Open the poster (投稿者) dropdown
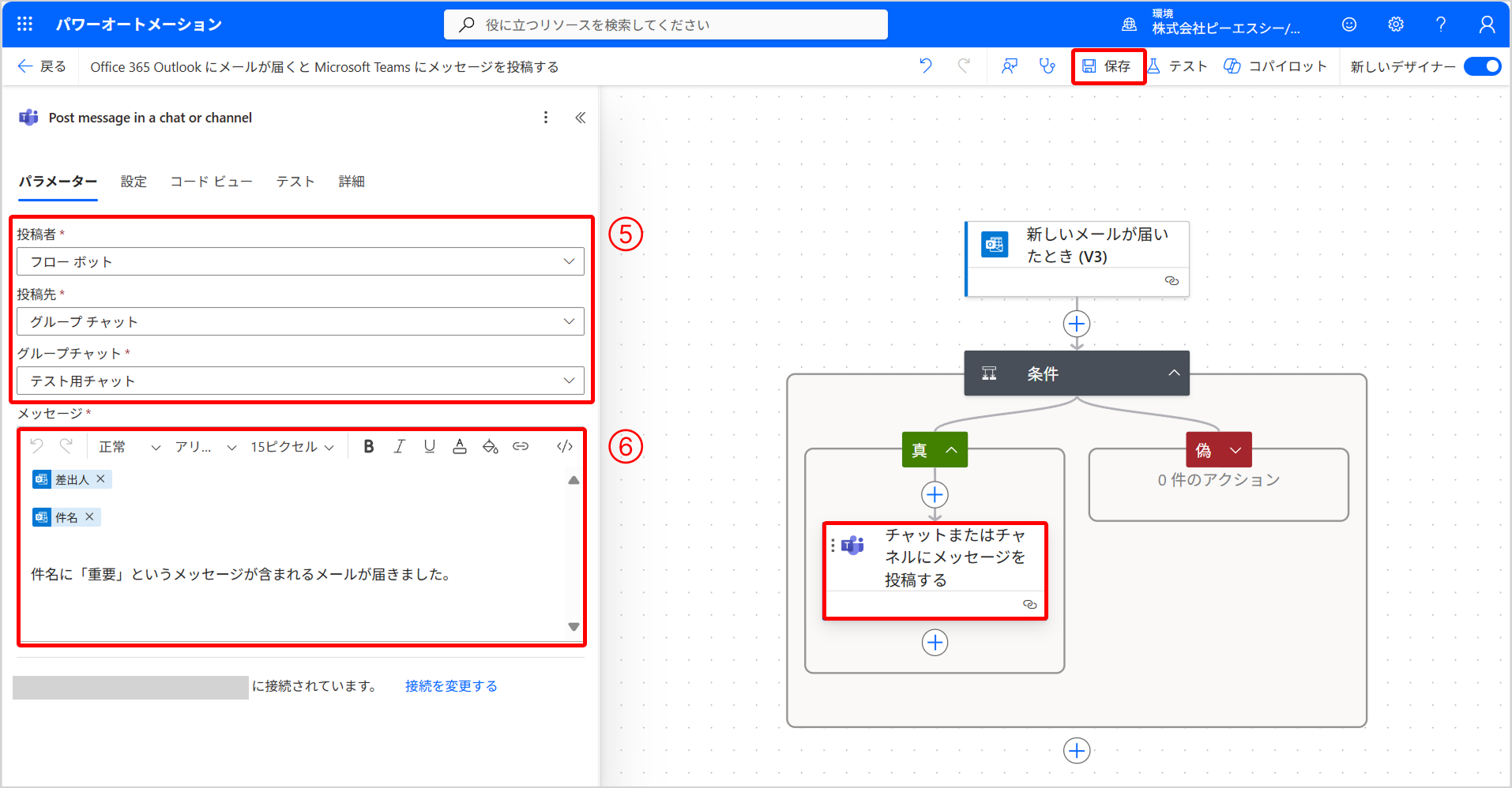Image resolution: width=1512 pixels, height=788 pixels. coord(300,261)
